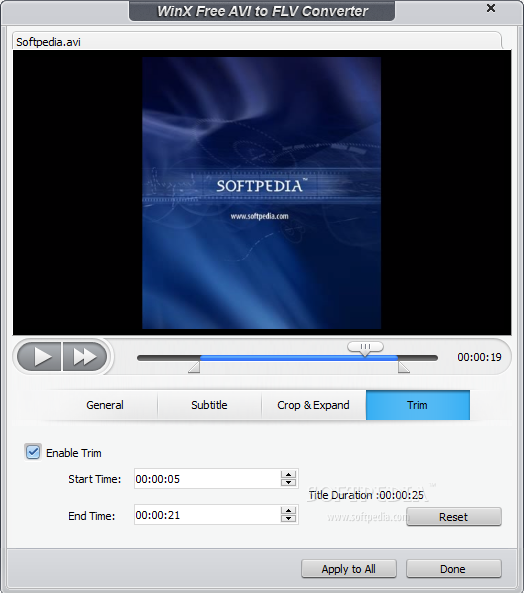524x593 pixels.
Task: Click the Softpedia video preview frame
Action: tap(262, 193)
